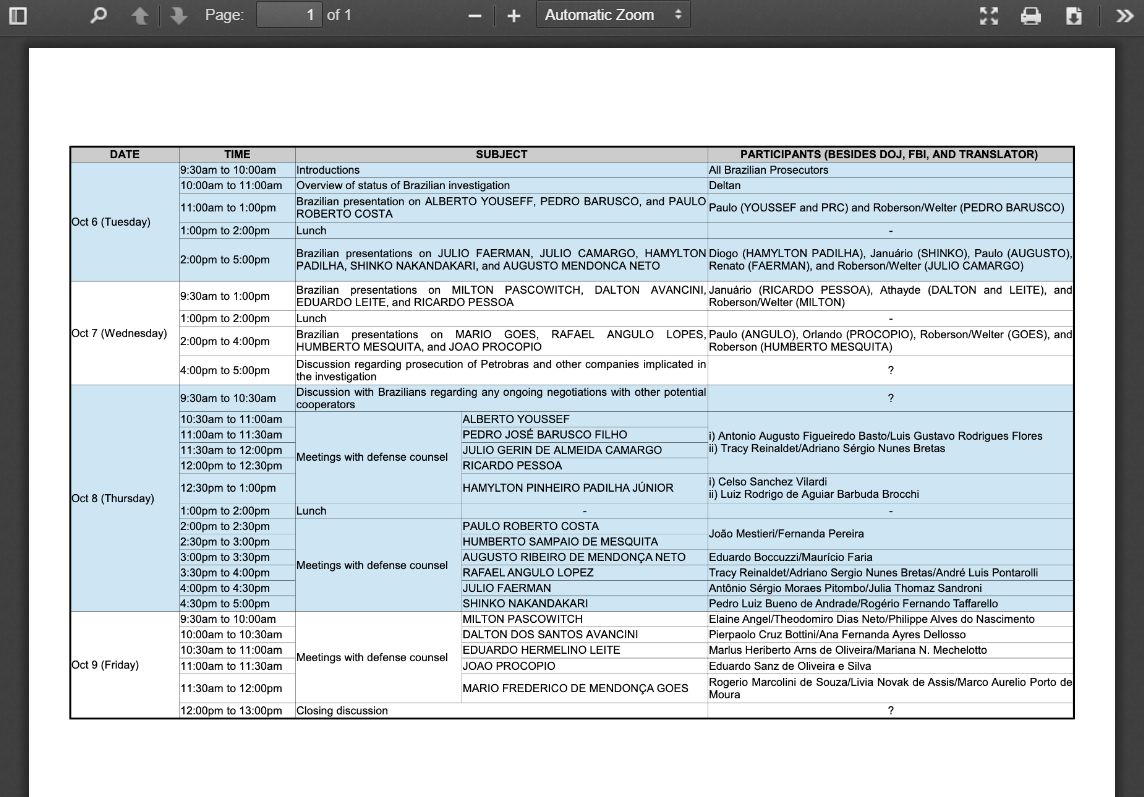Click the JULIO FAERMAN defense counsel cell
Image resolution: width=1144 pixels, height=797 pixels.
click(x=584, y=588)
